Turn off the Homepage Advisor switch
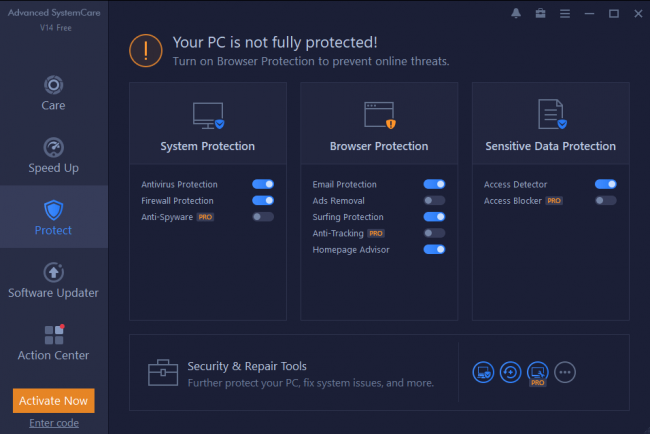The width and height of the screenshot is (650, 434). (x=434, y=249)
